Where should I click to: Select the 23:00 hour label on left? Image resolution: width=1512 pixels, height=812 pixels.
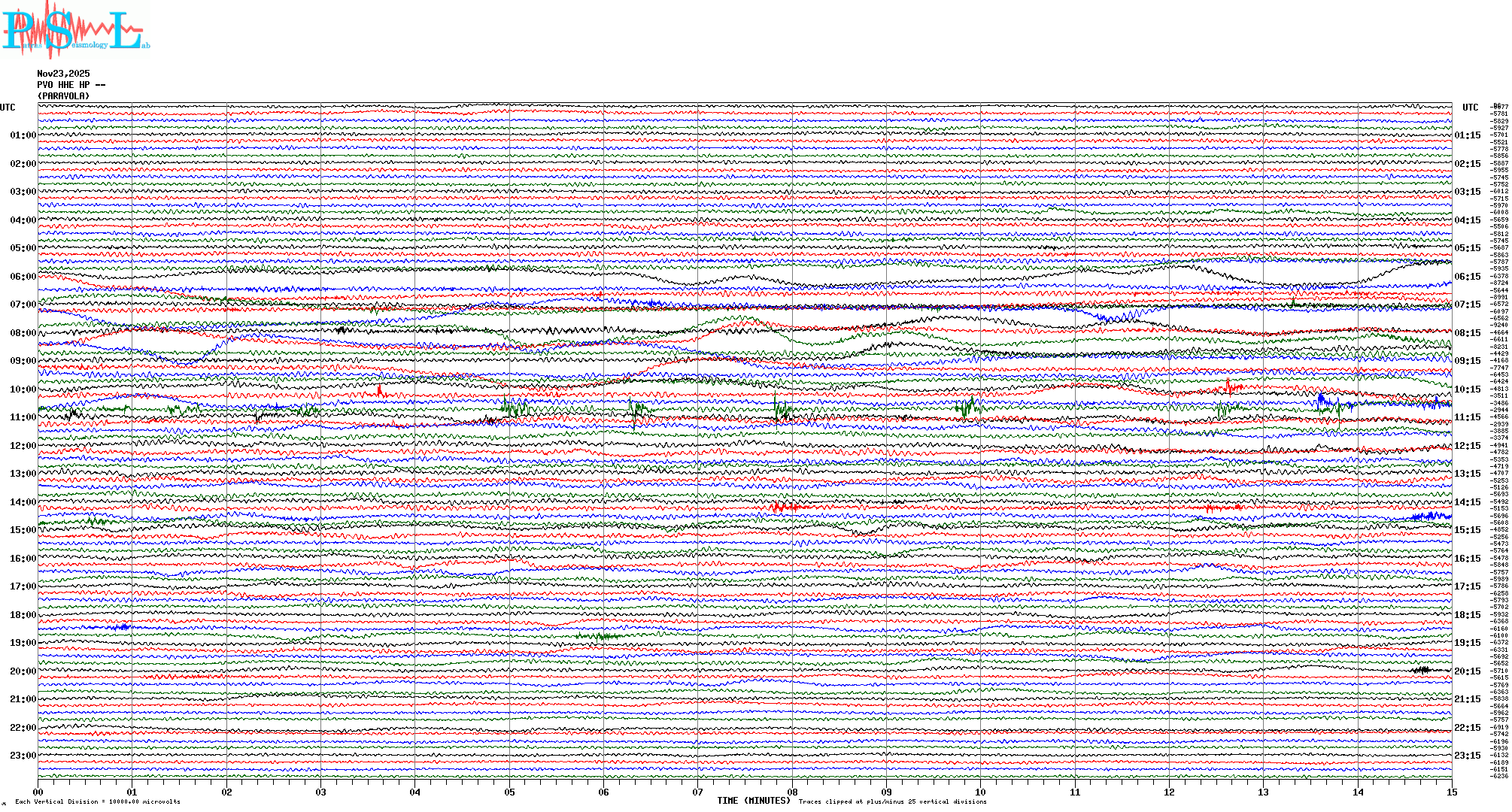23,756
